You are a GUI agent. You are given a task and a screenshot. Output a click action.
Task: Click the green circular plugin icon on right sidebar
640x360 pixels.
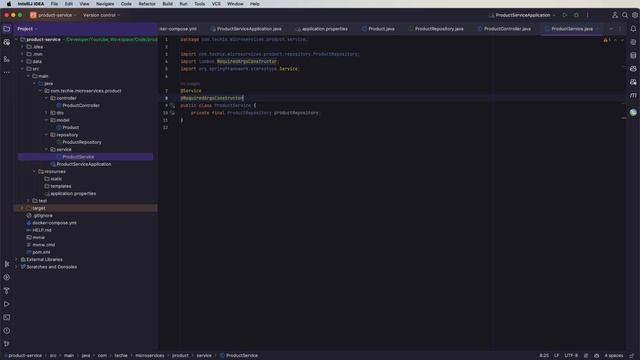633,113
